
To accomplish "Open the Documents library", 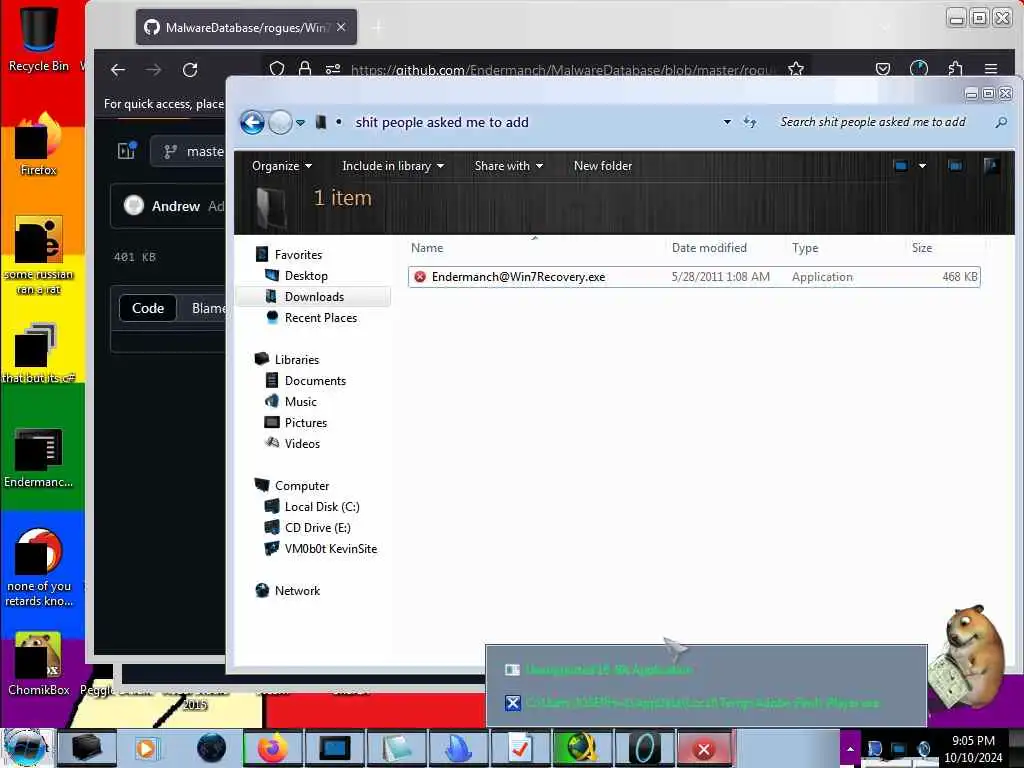I will [x=315, y=381].
